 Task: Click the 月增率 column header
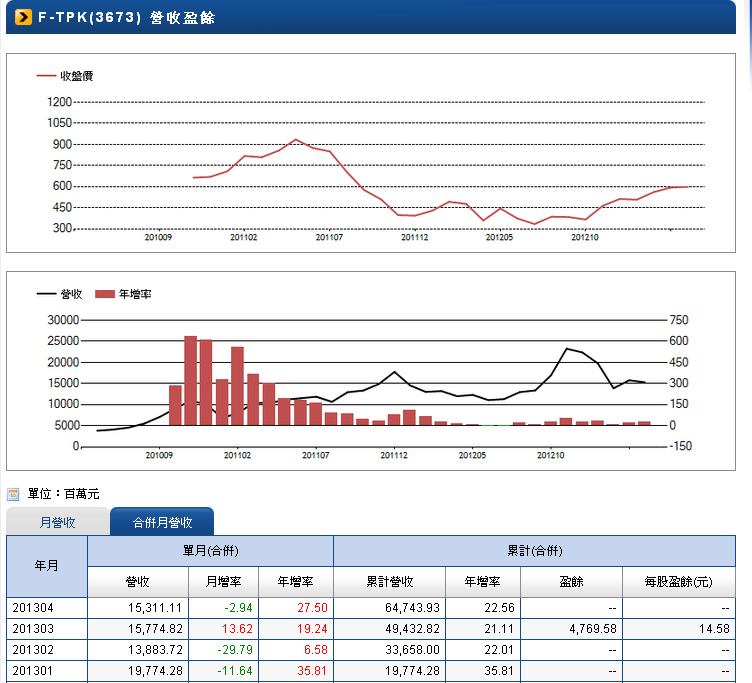223,581
